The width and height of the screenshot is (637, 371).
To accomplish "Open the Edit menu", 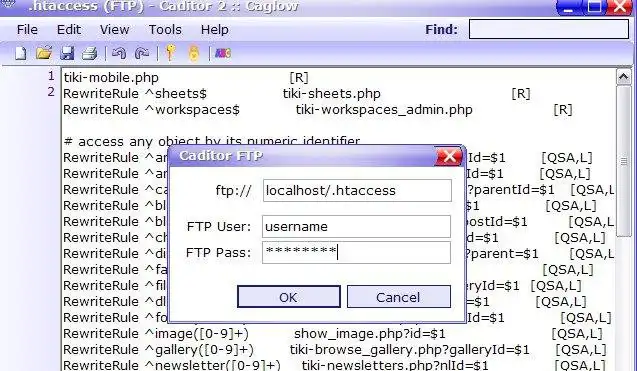I will 69,30.
